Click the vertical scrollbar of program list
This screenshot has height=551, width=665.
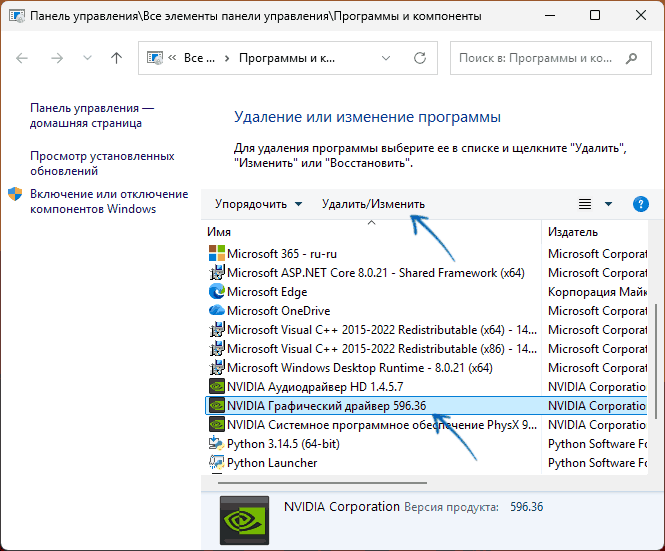(x=657, y=361)
